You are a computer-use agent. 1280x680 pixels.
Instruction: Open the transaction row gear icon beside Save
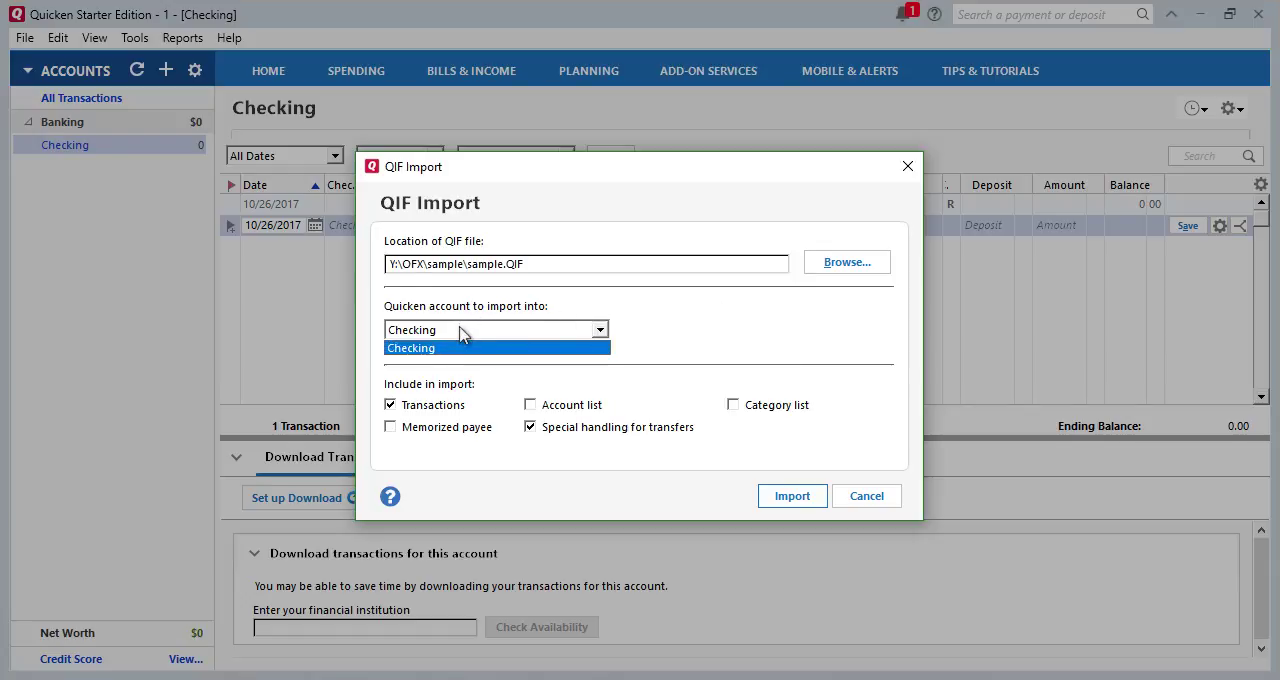click(x=1220, y=226)
